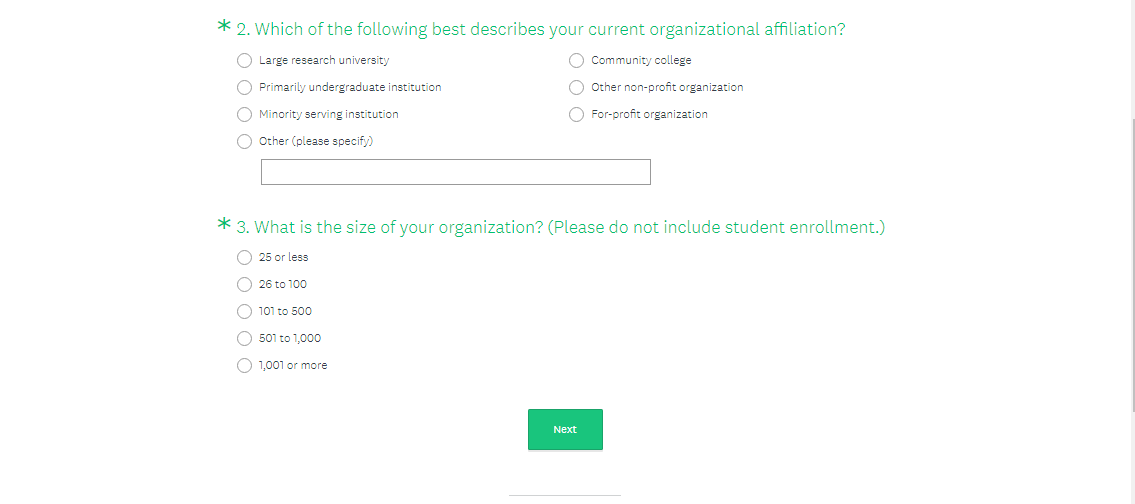Choose 'Primarily undergraduate institution' radio button
Screen dimensions: 1135x504
tap(245, 88)
